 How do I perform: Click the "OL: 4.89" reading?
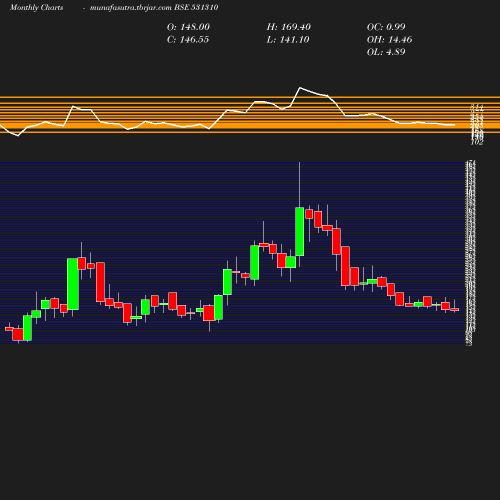pos(386,52)
